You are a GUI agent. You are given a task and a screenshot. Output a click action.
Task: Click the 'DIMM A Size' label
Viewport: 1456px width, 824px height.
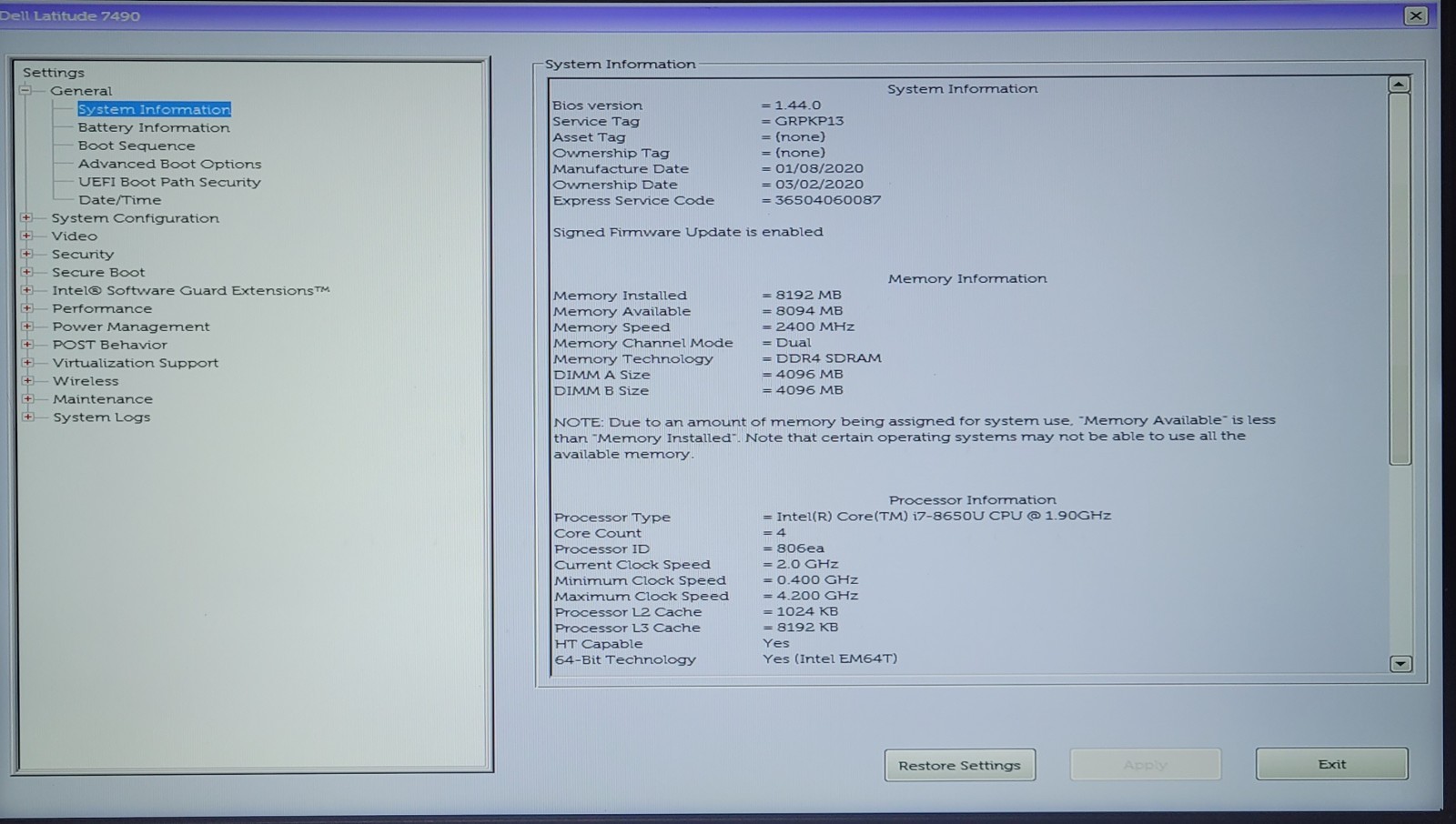click(x=602, y=375)
